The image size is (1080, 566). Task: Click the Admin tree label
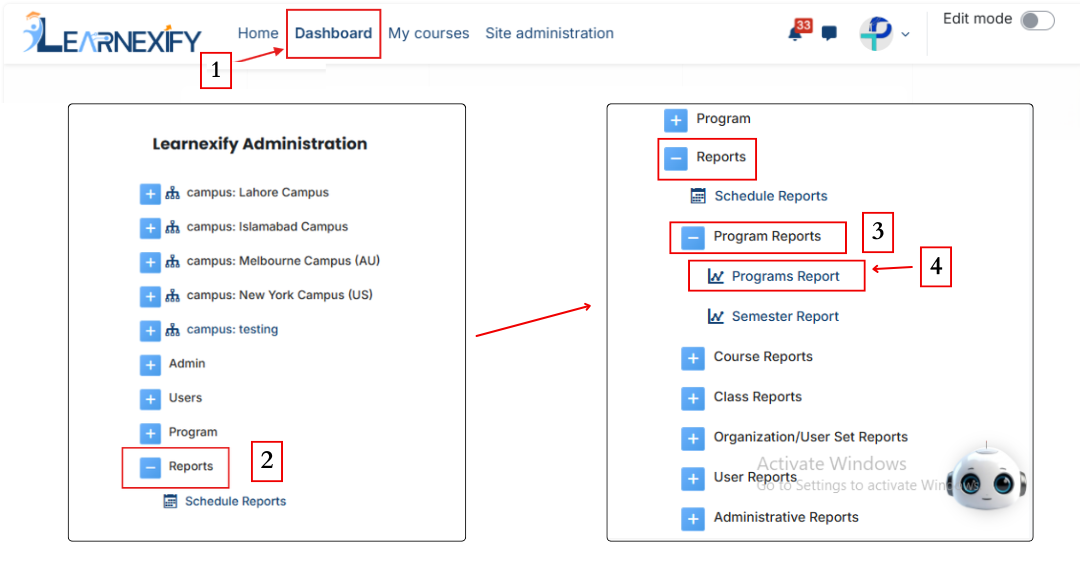(x=187, y=364)
